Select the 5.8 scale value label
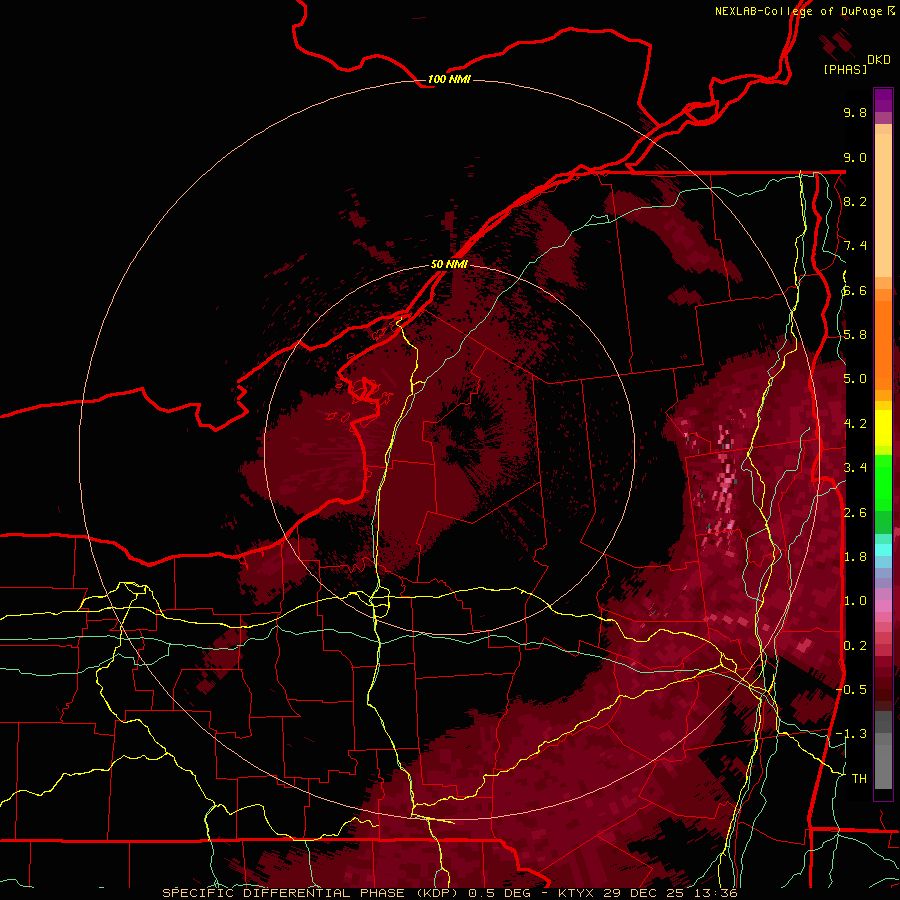The height and width of the screenshot is (900, 900). pyautogui.click(x=855, y=335)
